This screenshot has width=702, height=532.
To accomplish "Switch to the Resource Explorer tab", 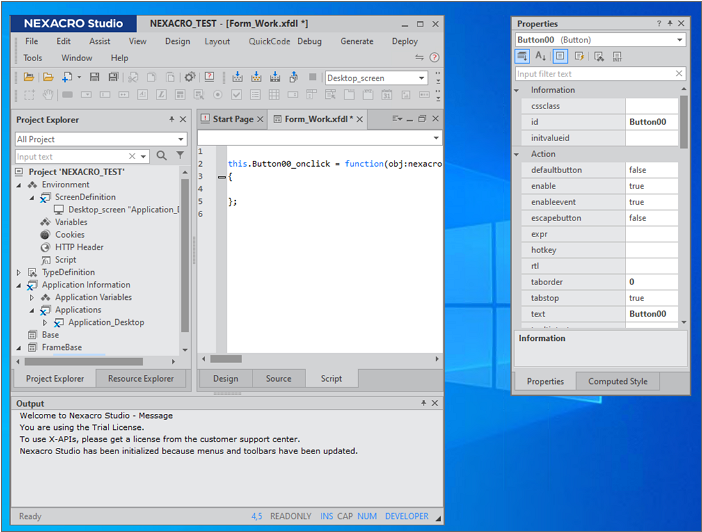I will pyautogui.click(x=141, y=379).
